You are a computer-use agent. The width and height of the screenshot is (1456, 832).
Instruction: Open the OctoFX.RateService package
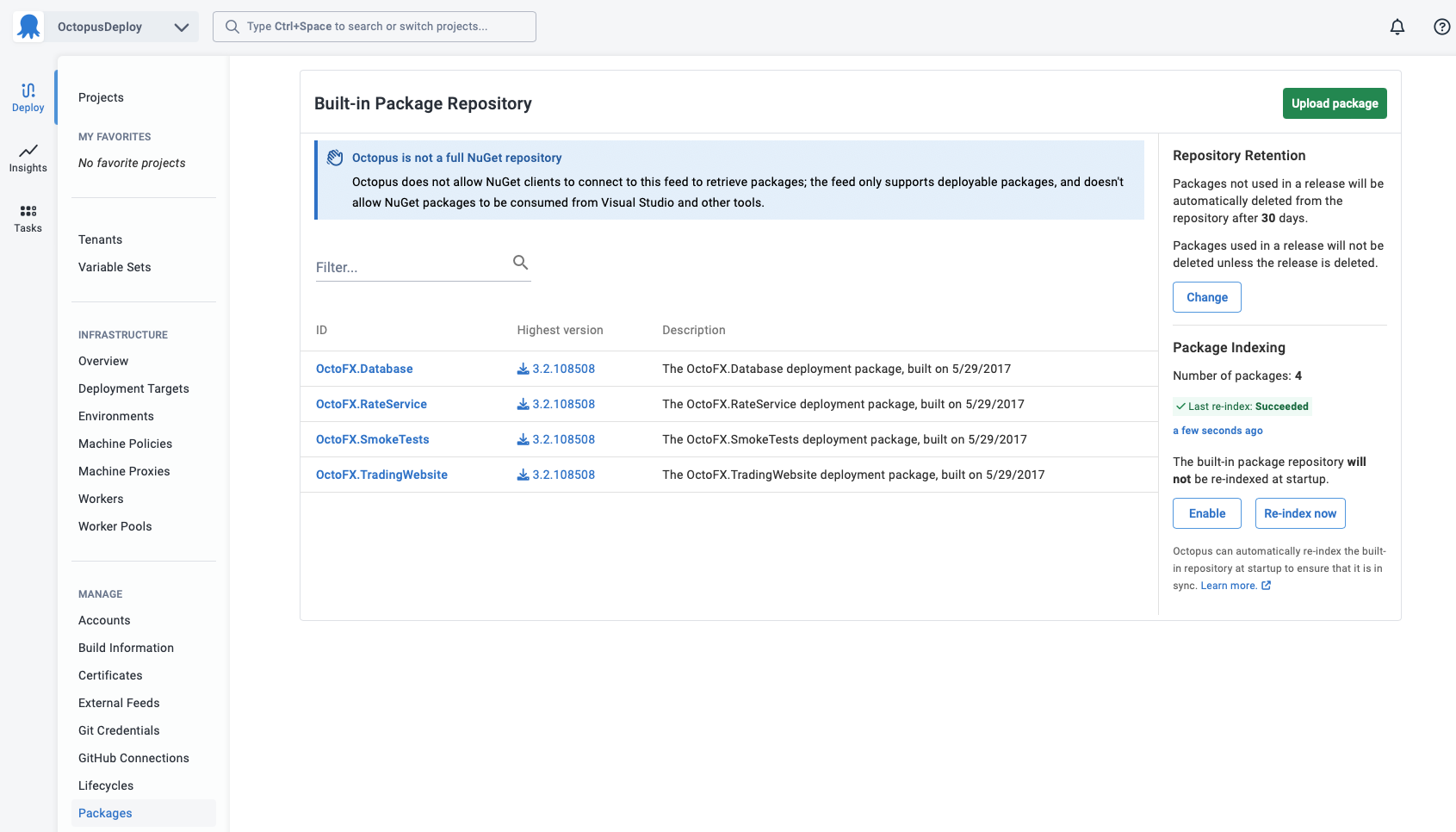[371, 404]
